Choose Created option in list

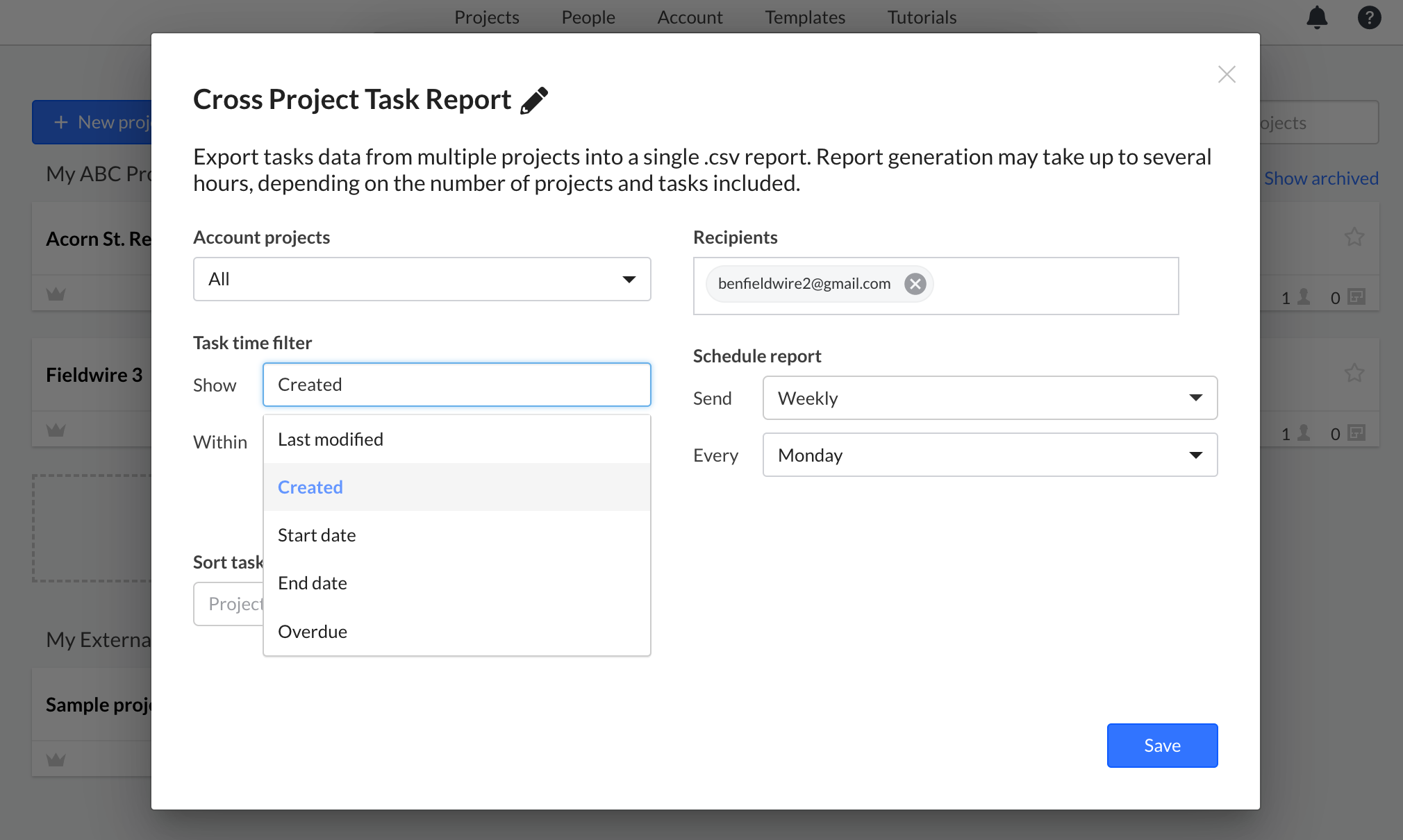click(x=456, y=487)
